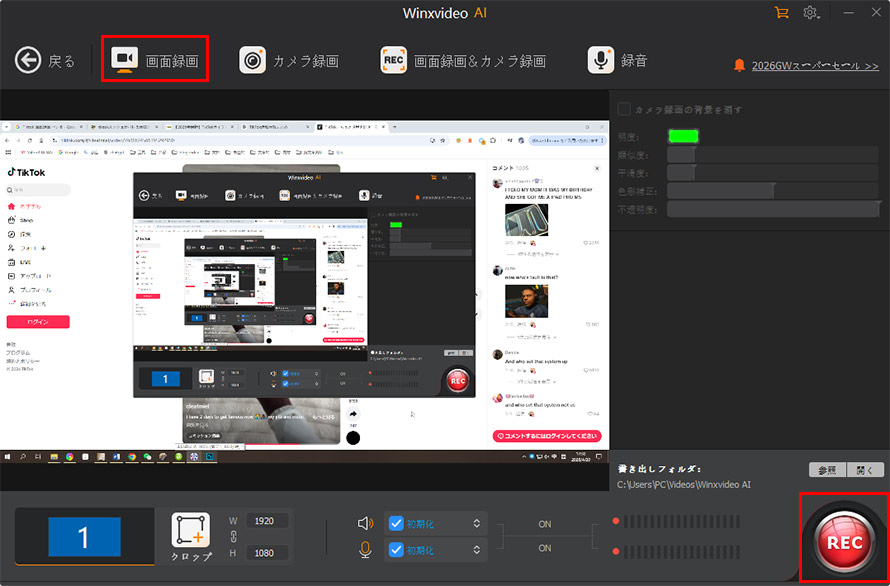Expand the speaker device dropdown
The width and height of the screenshot is (890, 586).
click(477, 523)
